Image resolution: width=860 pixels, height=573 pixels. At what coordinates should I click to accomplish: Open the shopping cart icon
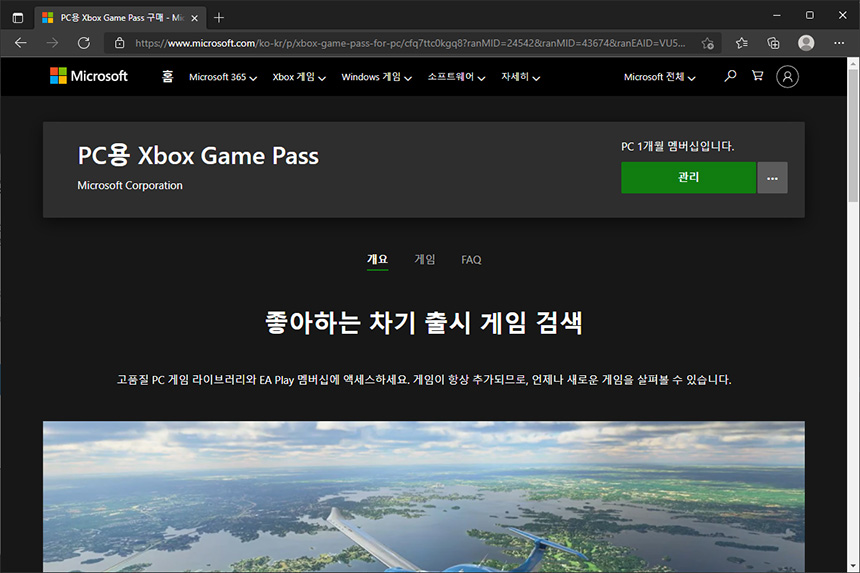757,76
